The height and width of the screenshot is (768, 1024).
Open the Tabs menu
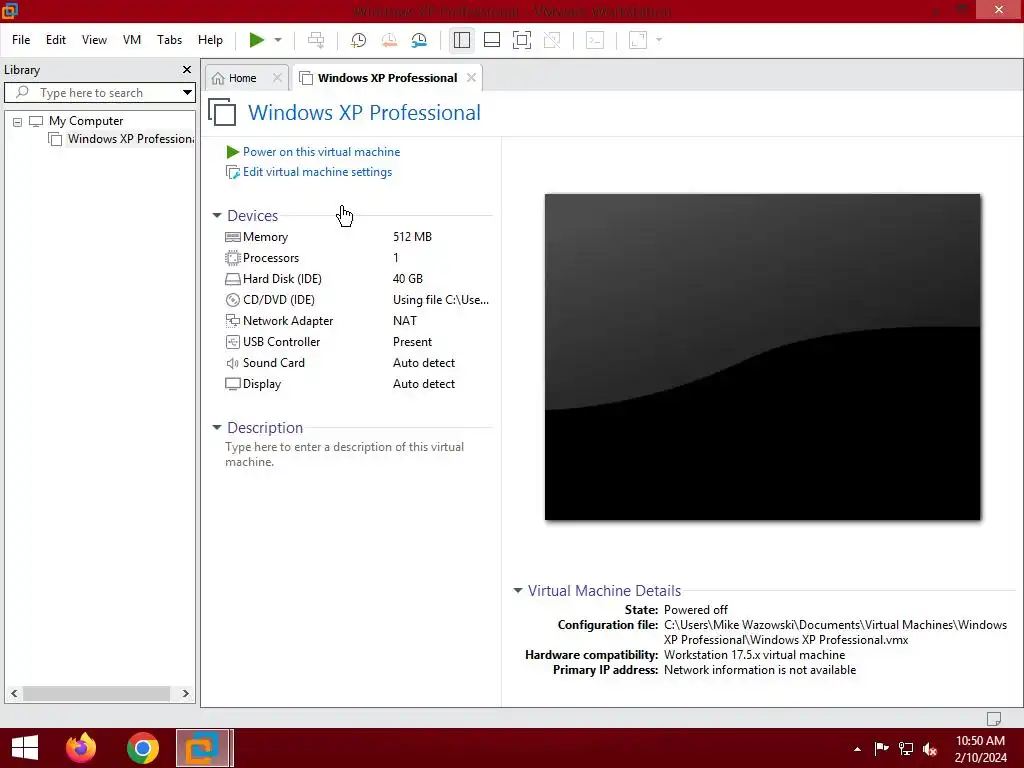coord(169,40)
